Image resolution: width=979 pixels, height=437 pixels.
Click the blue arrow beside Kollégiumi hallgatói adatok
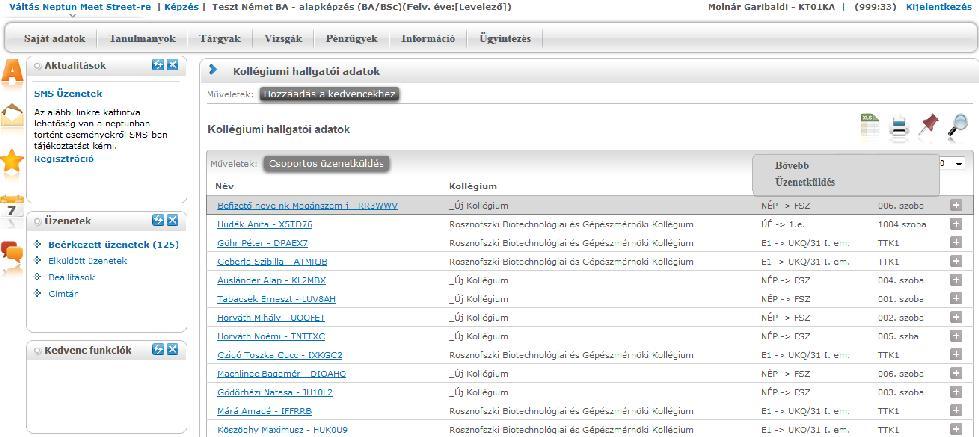click(x=213, y=71)
